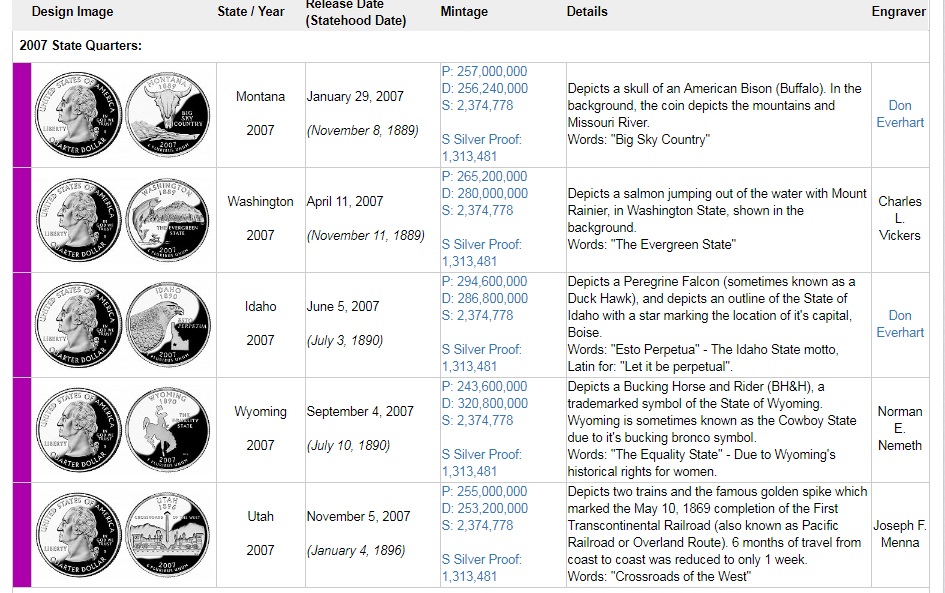Click Washington mintage D: 280,000,000
The height and width of the screenshot is (593, 945).
click(x=485, y=193)
